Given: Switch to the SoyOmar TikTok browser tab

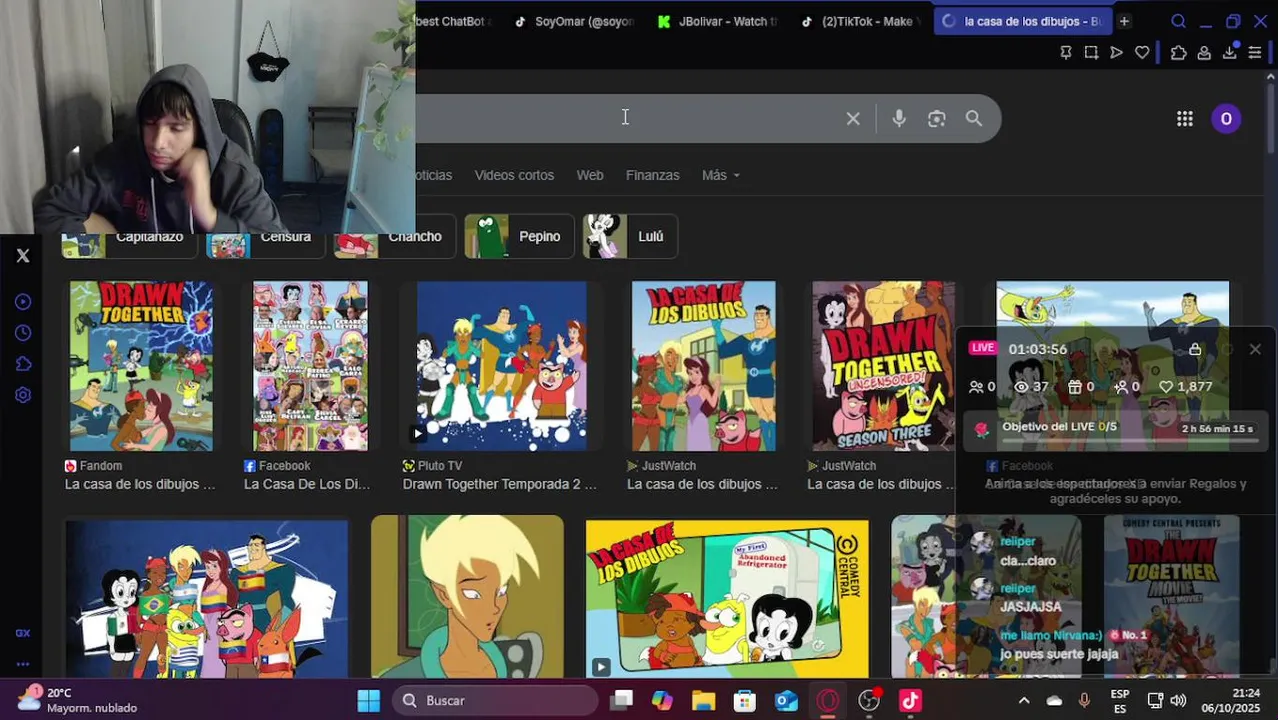Looking at the screenshot, I should (574, 21).
